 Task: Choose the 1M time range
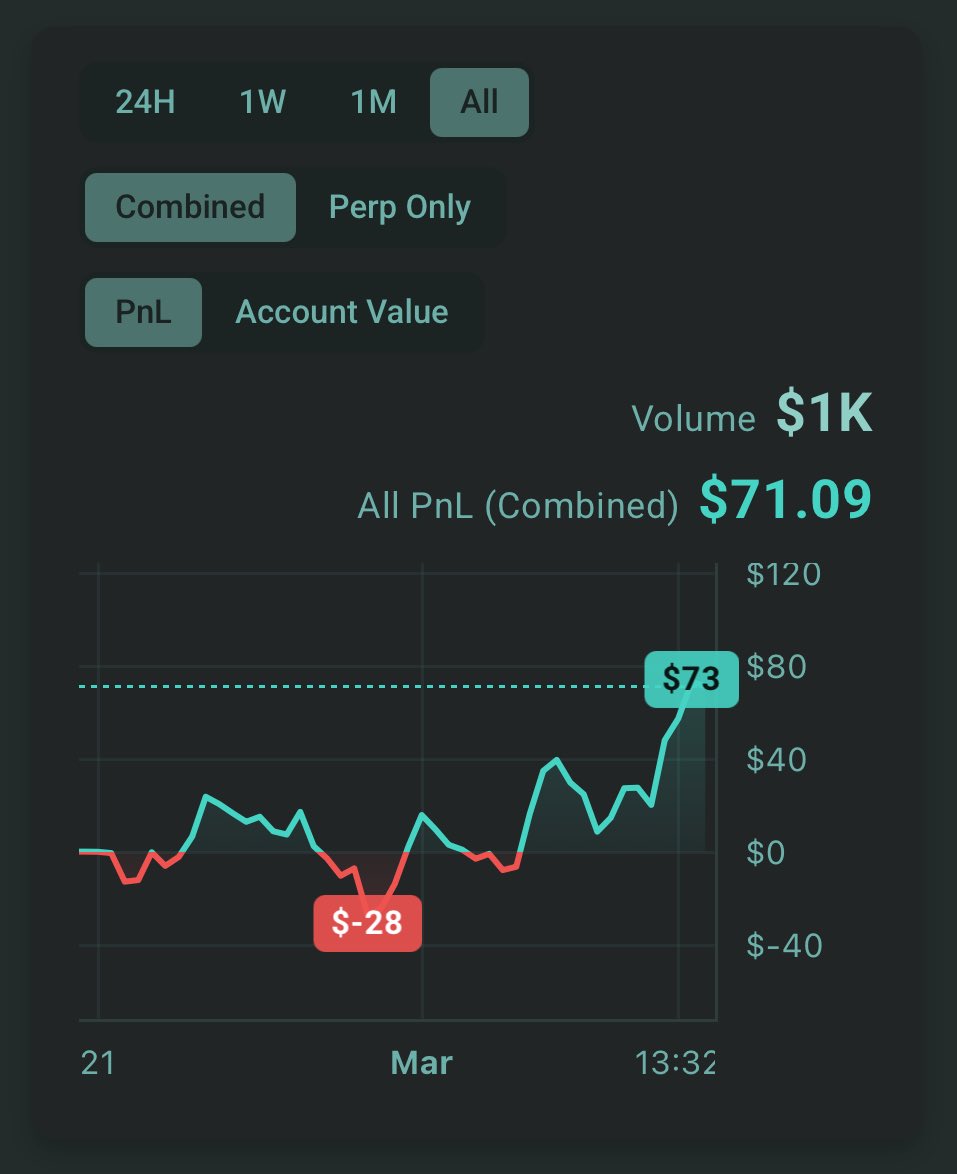(x=374, y=102)
